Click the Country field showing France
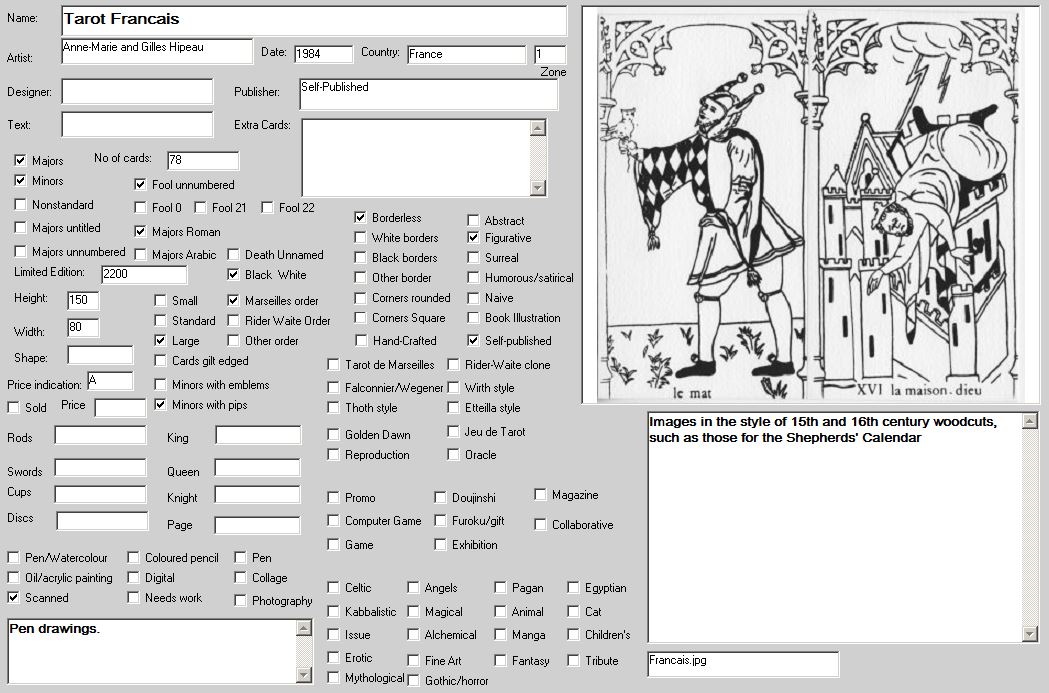 466,54
